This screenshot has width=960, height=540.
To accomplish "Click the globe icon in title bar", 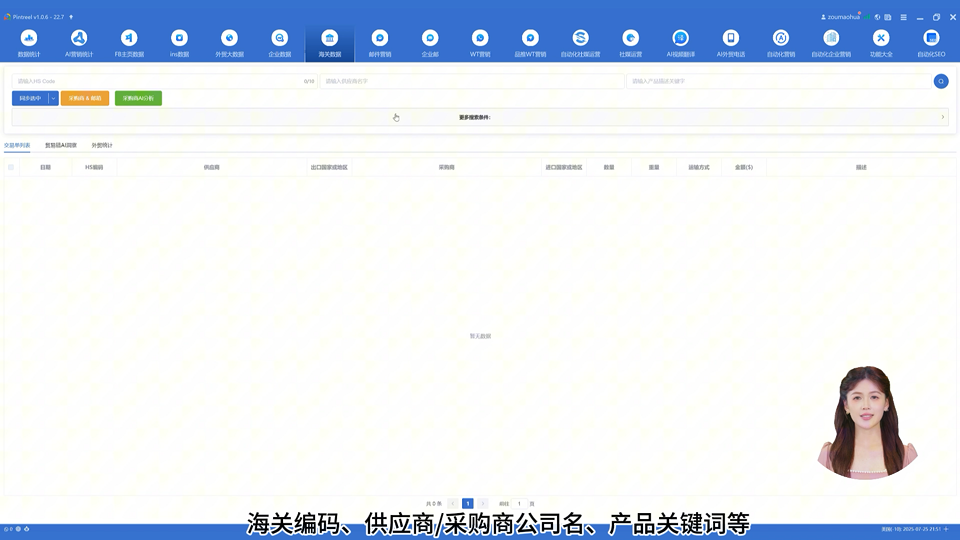I will 877,17.
